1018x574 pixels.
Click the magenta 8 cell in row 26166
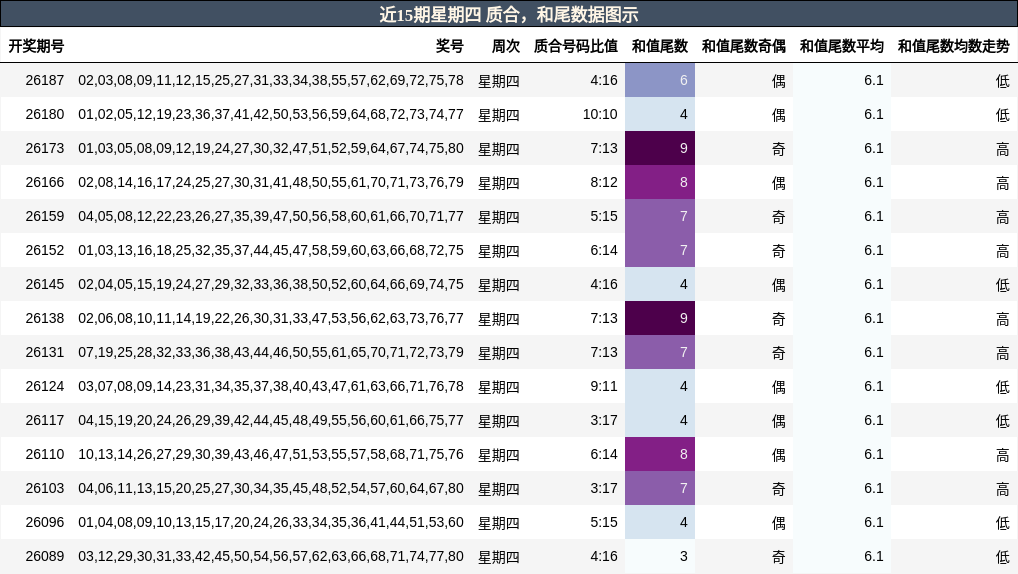click(x=660, y=182)
